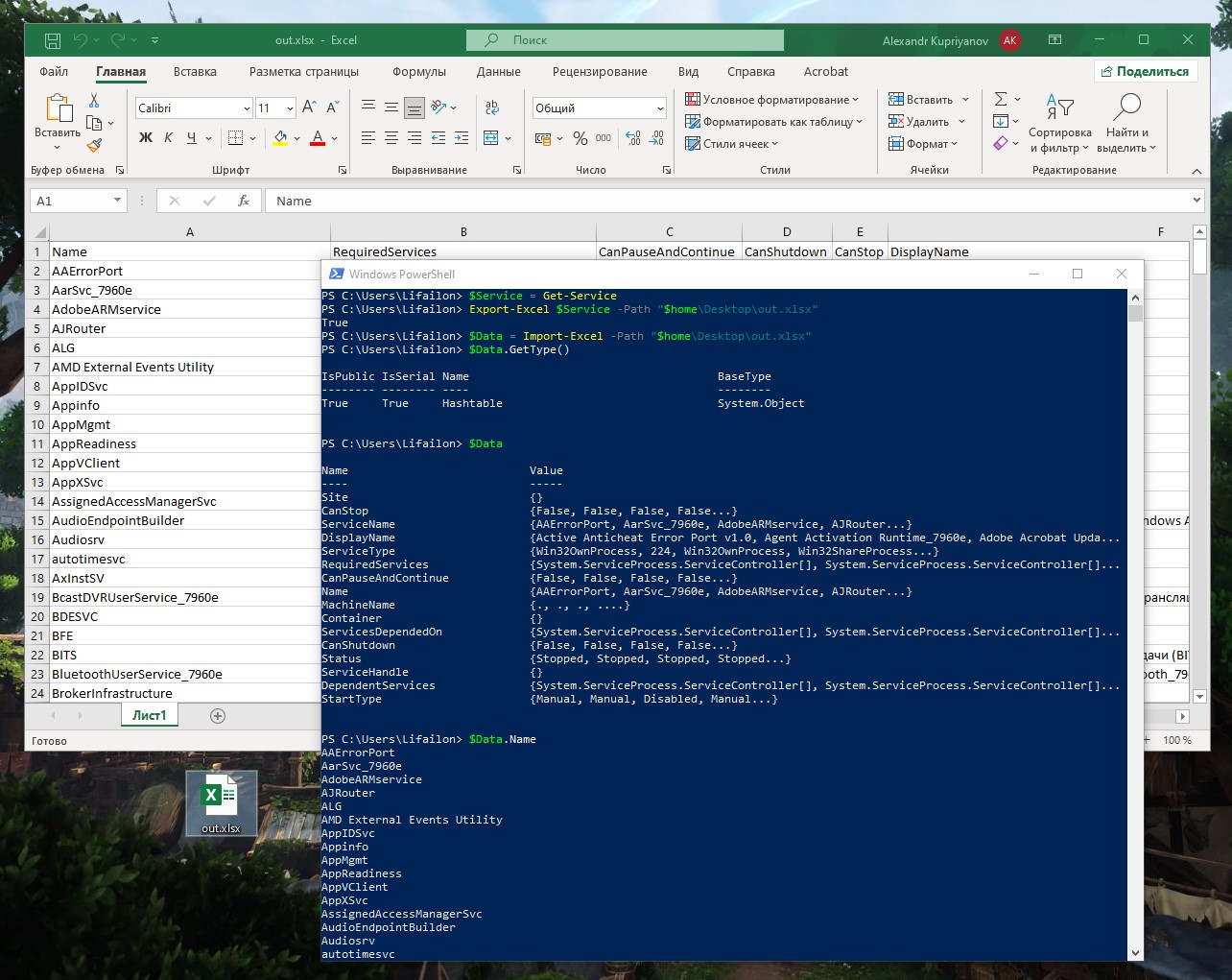Viewport: 1232px width, 980px height.
Task: Apply the yellow fill color bucket
Action: click(280, 138)
